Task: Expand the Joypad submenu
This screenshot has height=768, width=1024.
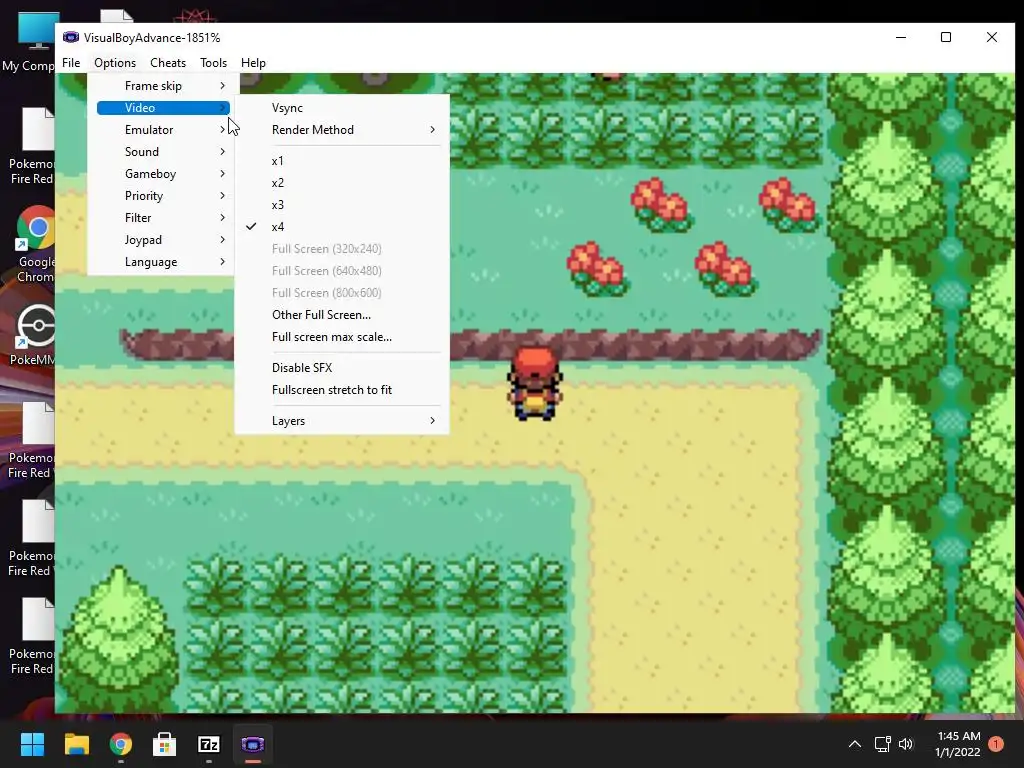Action: coord(163,240)
